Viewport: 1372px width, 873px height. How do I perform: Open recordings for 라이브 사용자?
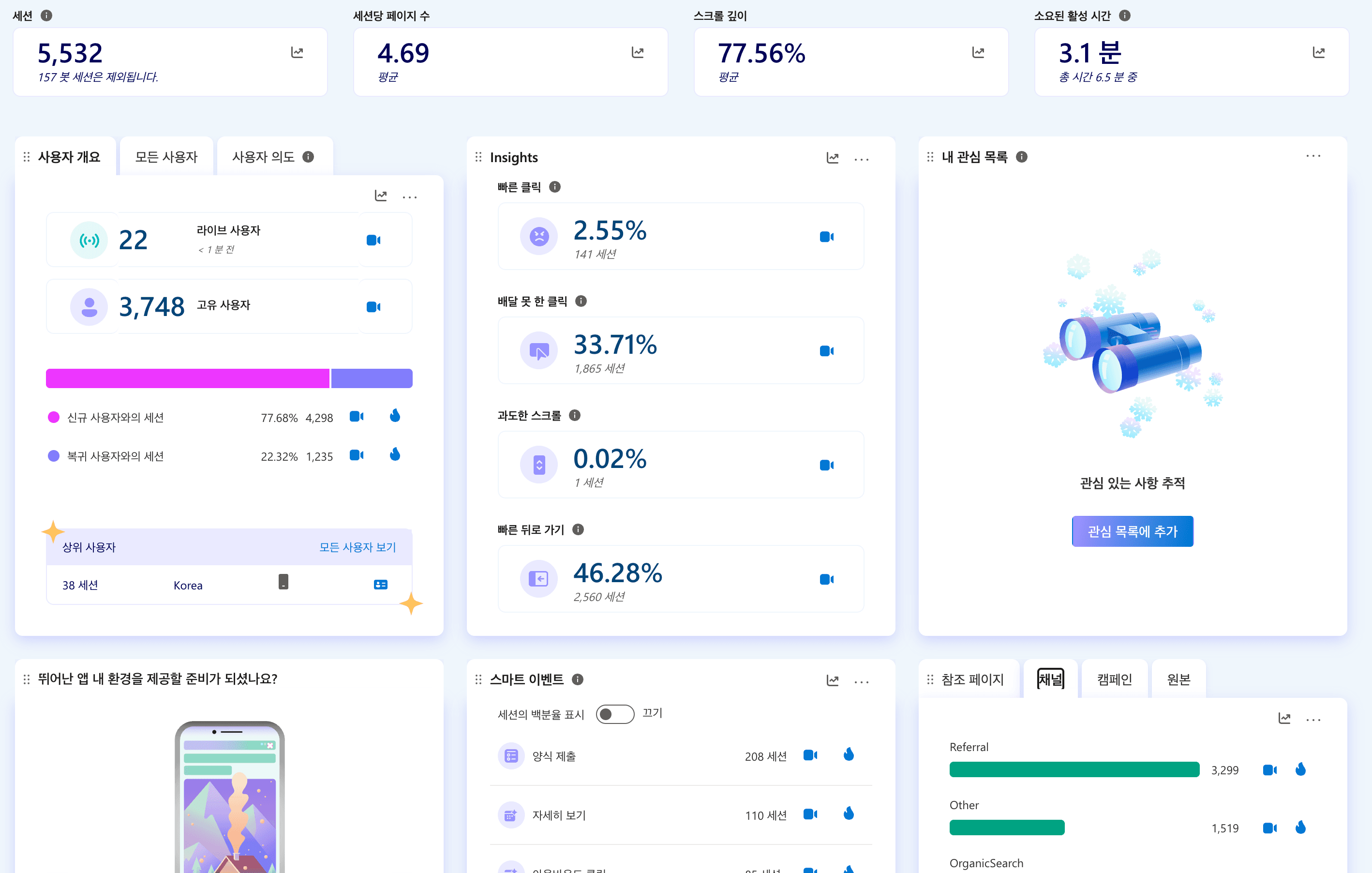[373, 240]
